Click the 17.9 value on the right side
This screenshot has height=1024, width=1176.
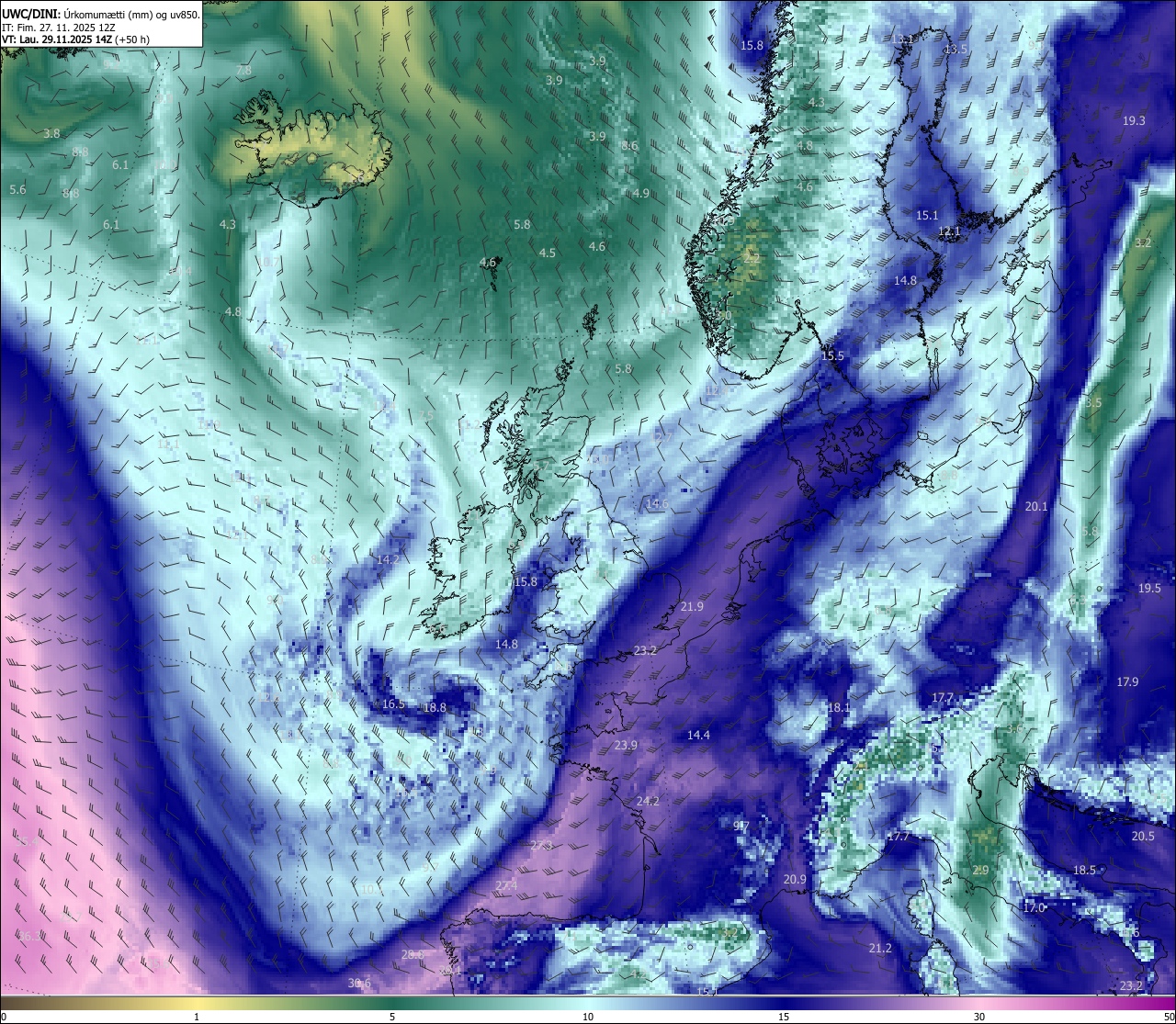coord(1127,681)
